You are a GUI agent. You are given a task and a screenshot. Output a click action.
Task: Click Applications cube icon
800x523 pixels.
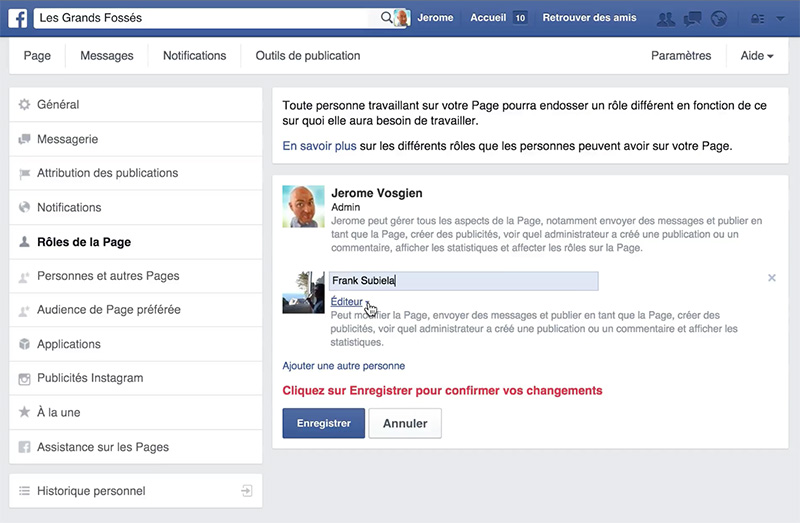pos(24,344)
